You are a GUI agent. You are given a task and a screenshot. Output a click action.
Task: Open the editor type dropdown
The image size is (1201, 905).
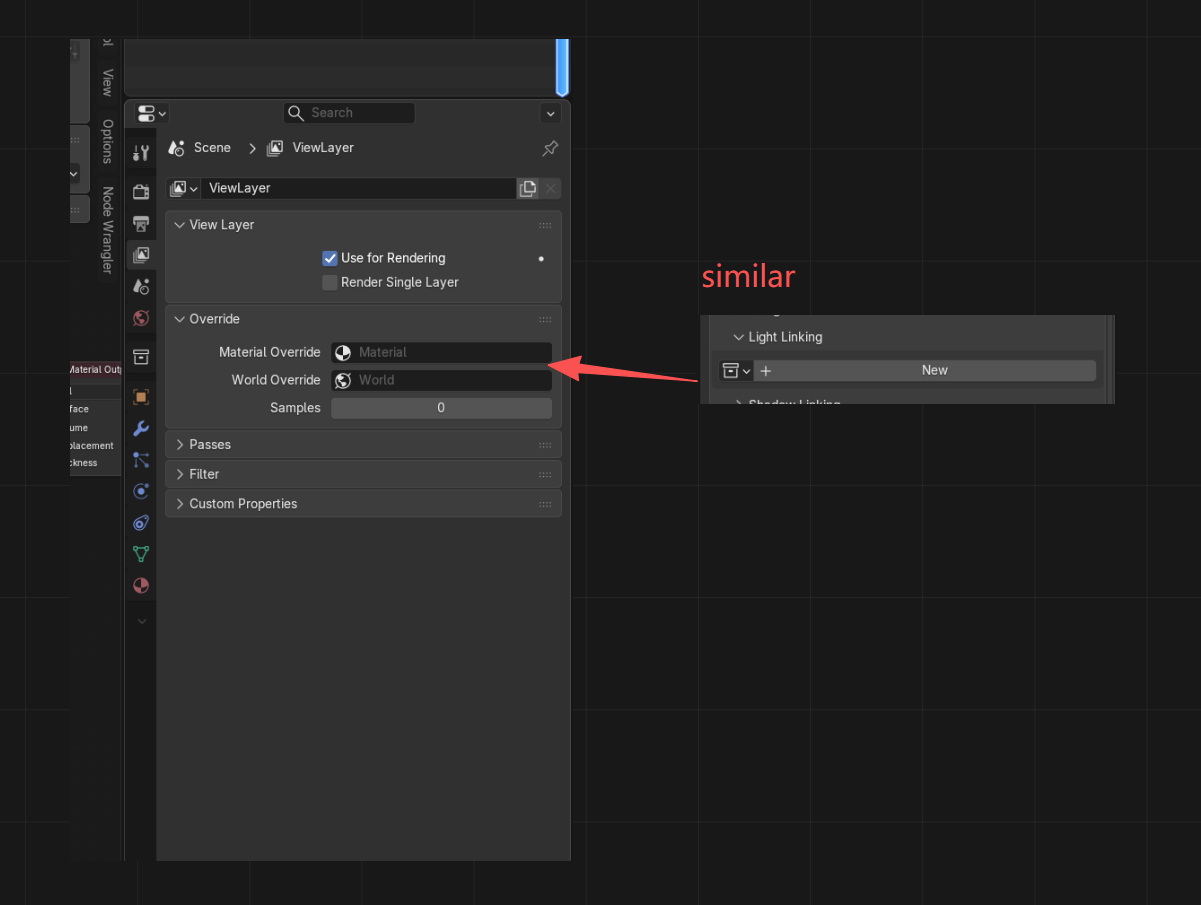click(x=152, y=113)
